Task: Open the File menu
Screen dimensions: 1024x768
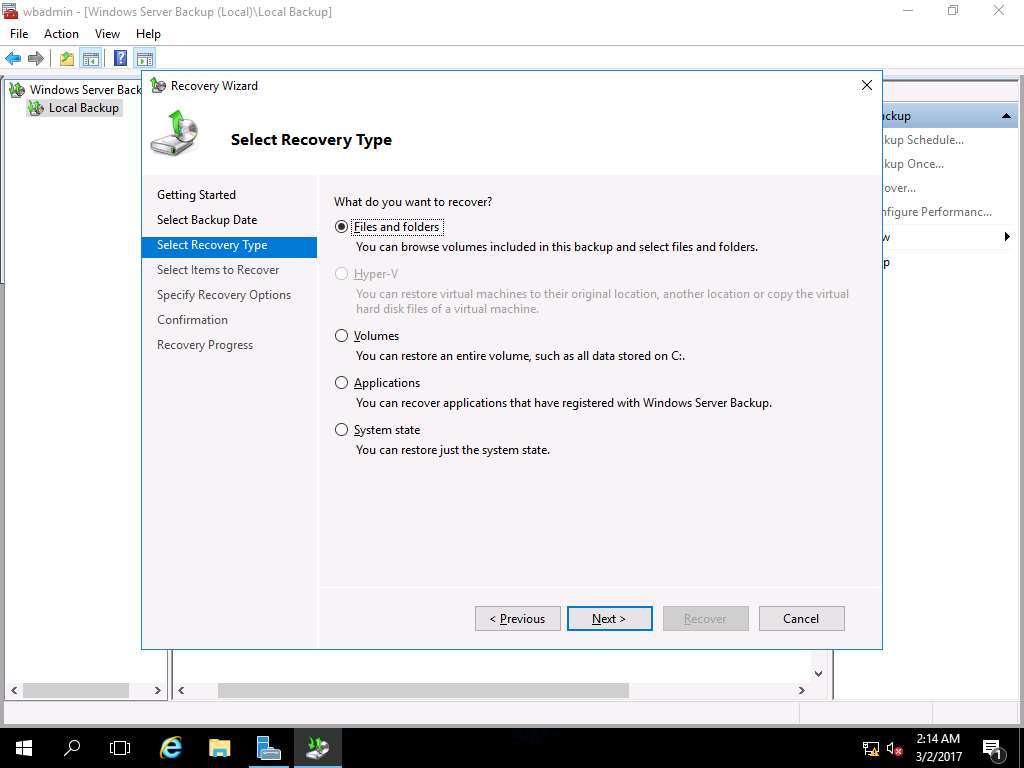Action: pyautogui.click(x=19, y=34)
